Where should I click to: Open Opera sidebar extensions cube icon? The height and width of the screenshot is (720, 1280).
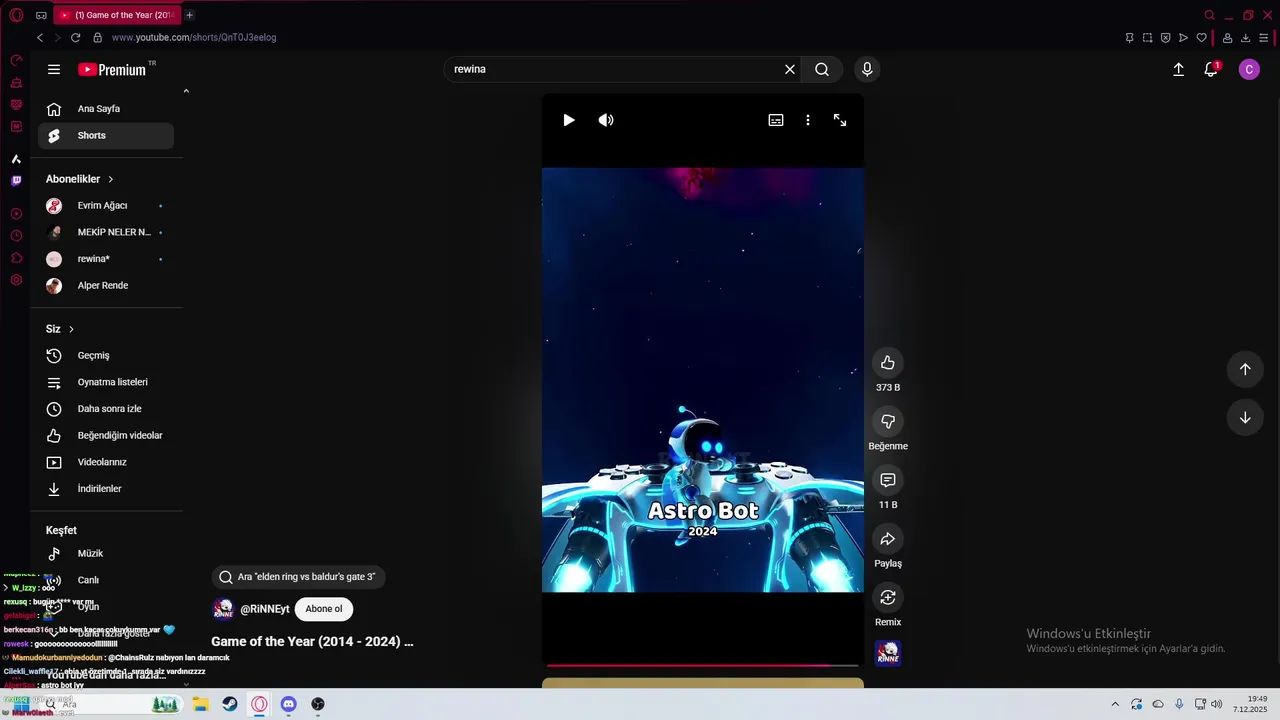(16, 258)
